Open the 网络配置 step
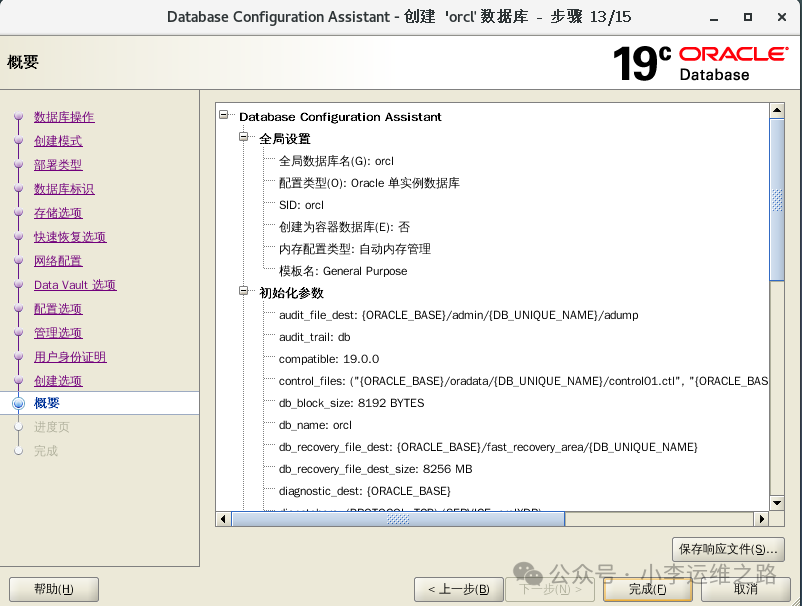The image size is (802, 606). point(58,261)
